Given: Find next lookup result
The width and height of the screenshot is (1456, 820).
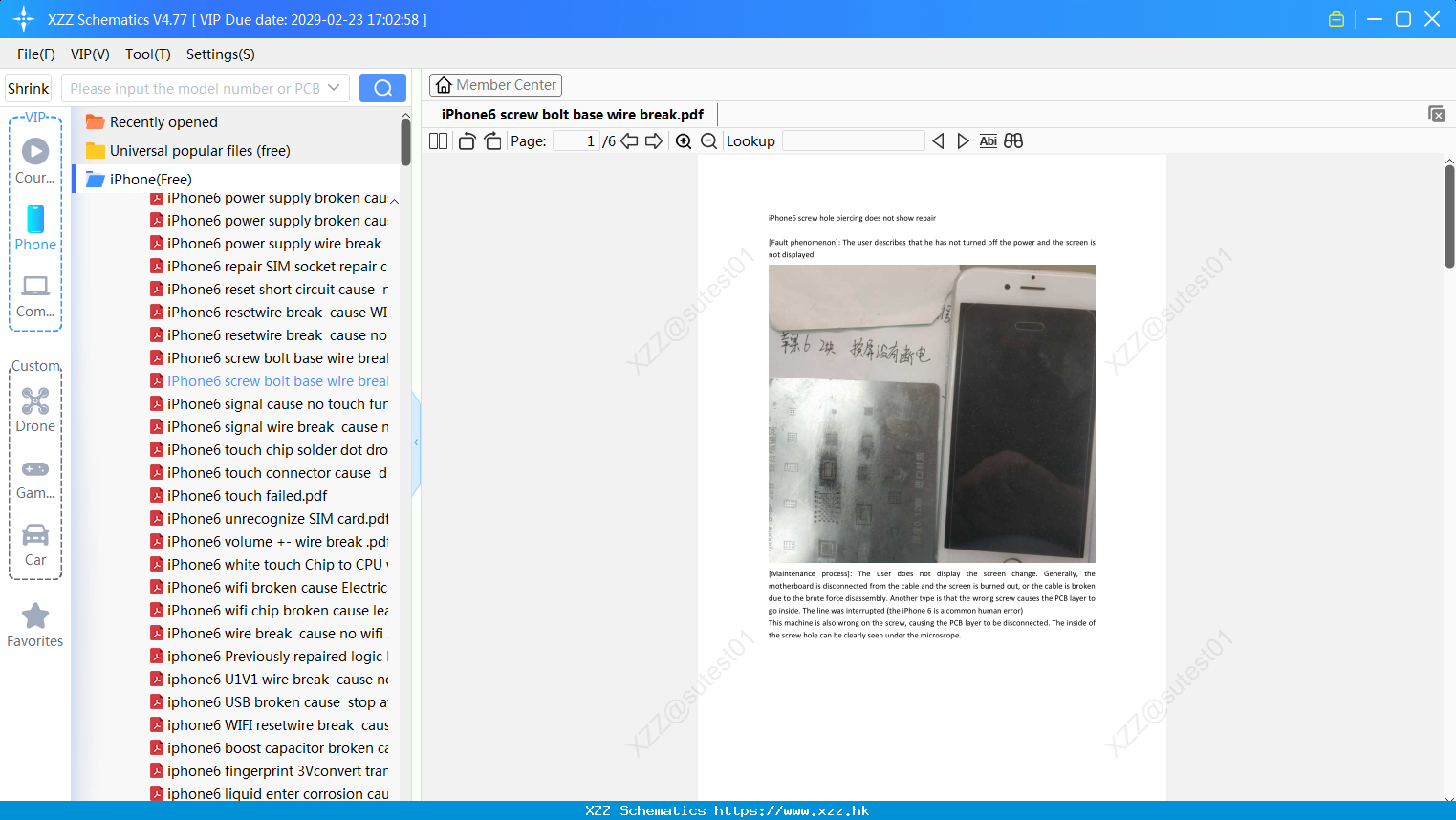Looking at the screenshot, I should (963, 140).
